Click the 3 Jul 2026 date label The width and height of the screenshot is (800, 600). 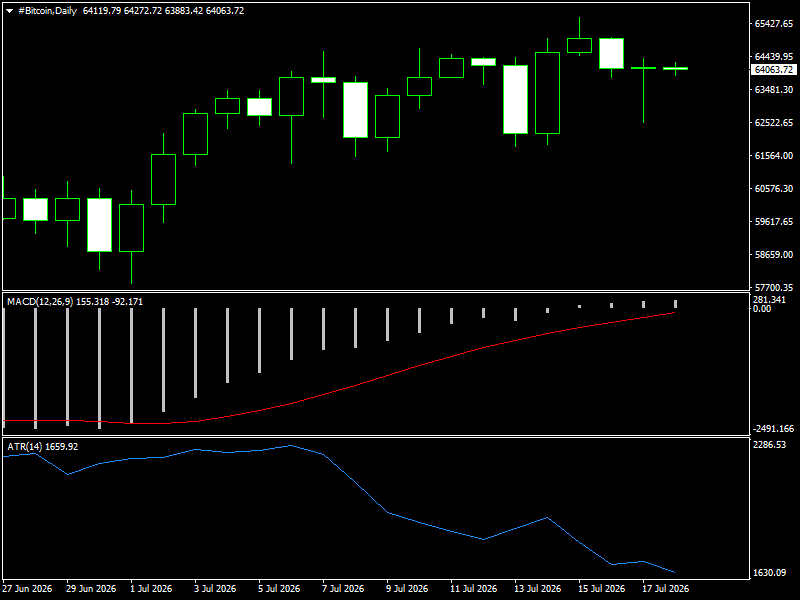[x=215, y=588]
